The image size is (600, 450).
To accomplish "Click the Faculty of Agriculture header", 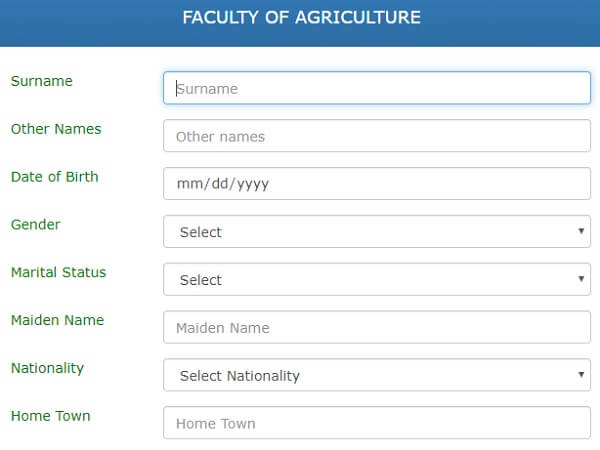I will [302, 18].
